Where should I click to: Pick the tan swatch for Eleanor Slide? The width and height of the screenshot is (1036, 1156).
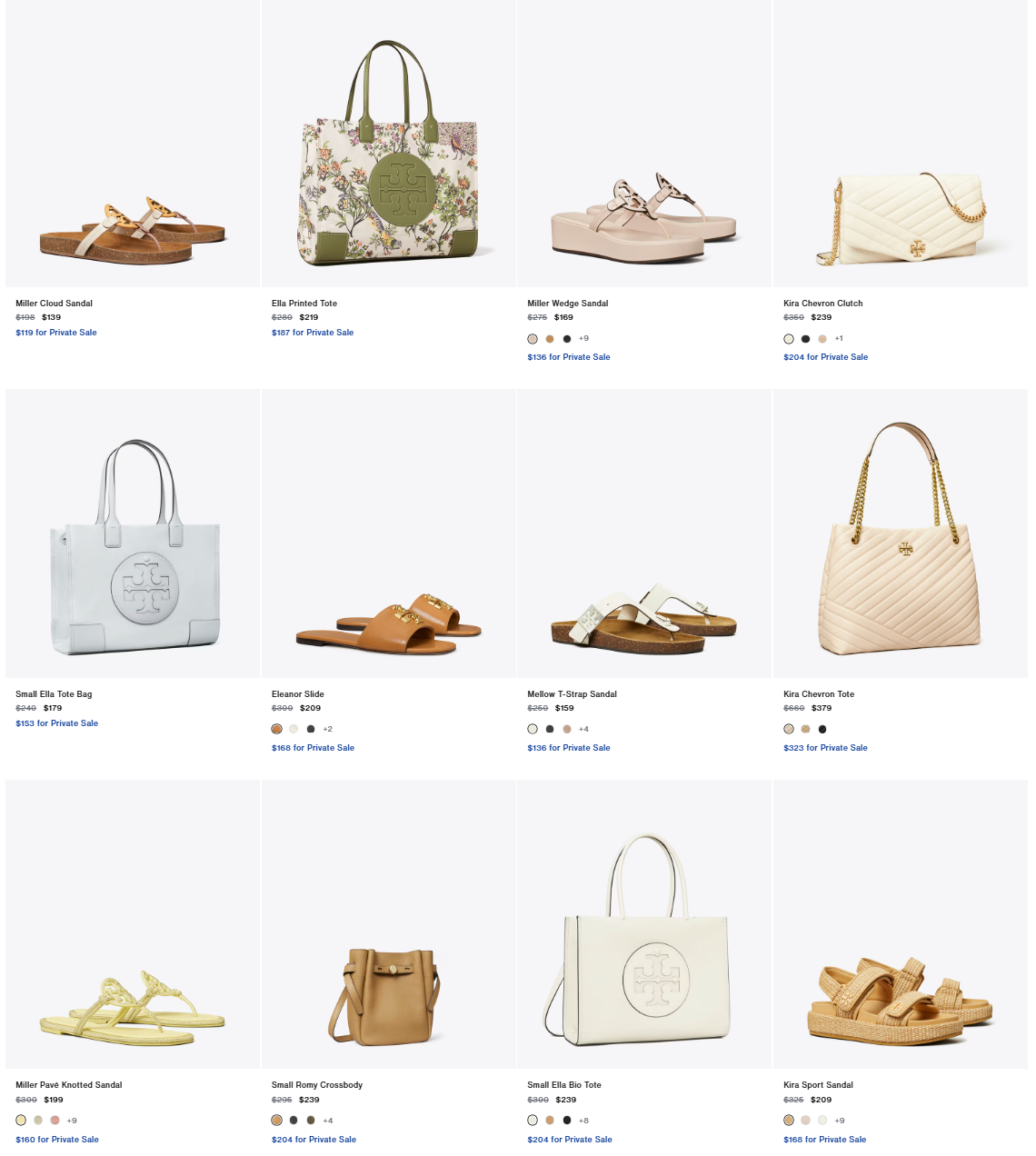pos(277,729)
